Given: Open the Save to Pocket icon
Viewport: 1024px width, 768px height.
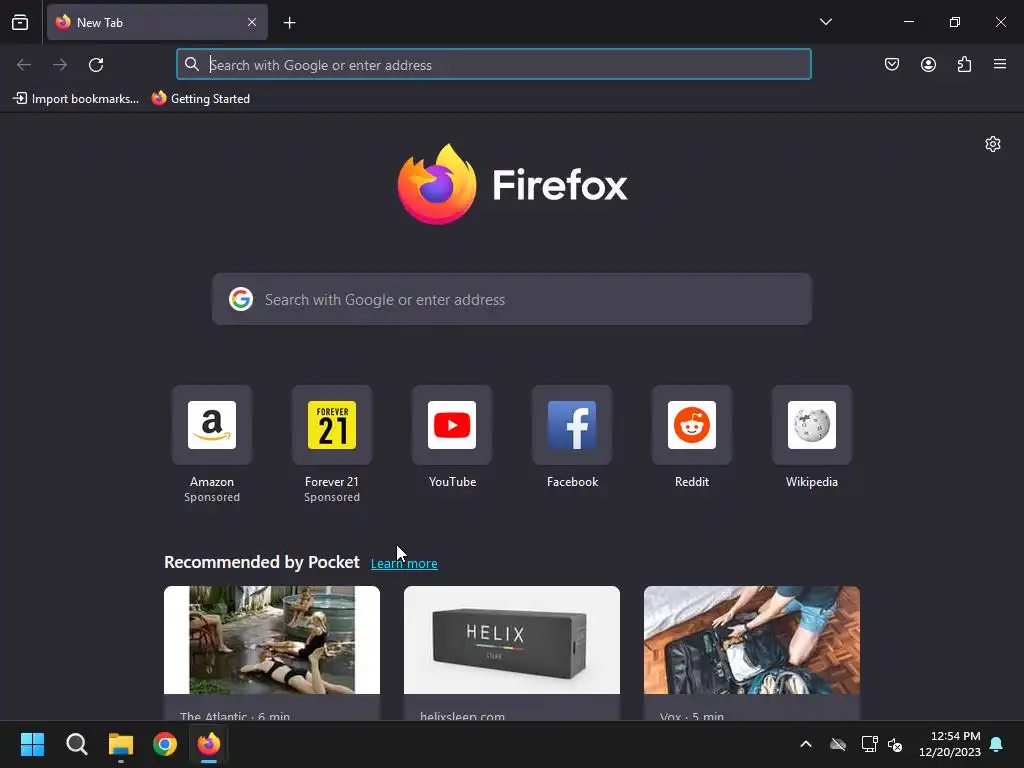Looking at the screenshot, I should (x=892, y=64).
